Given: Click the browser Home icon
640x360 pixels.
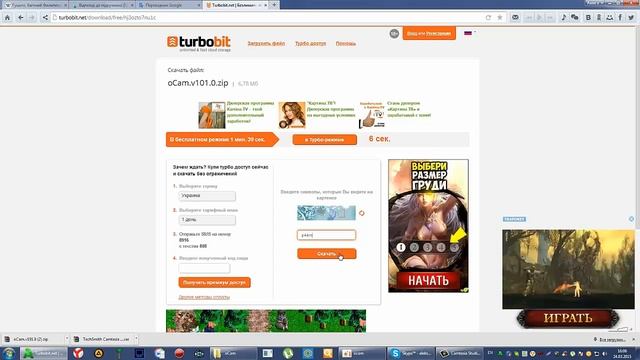Looking at the screenshot, I should coord(7,18).
